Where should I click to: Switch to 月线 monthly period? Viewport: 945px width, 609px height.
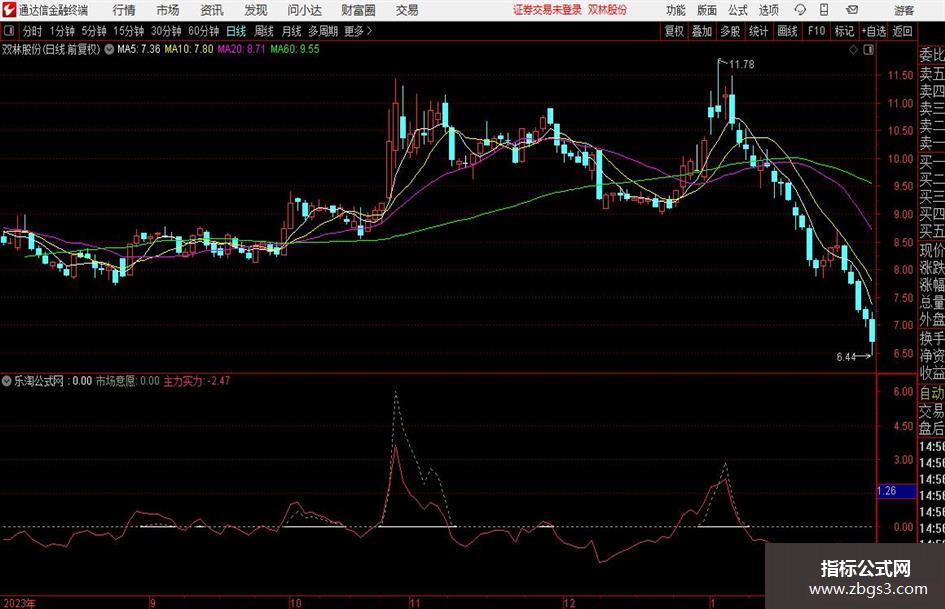point(292,31)
